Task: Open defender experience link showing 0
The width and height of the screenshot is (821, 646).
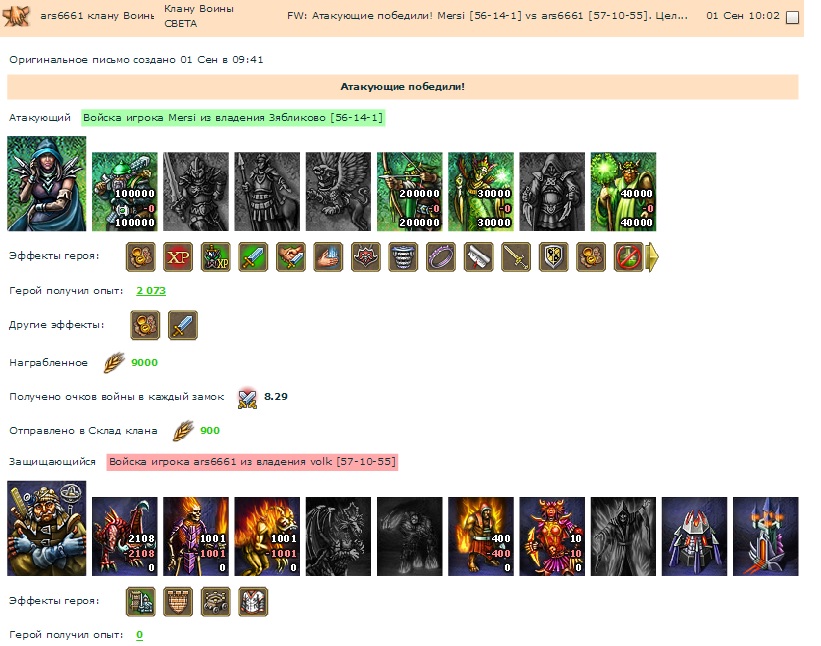Action: point(139,635)
